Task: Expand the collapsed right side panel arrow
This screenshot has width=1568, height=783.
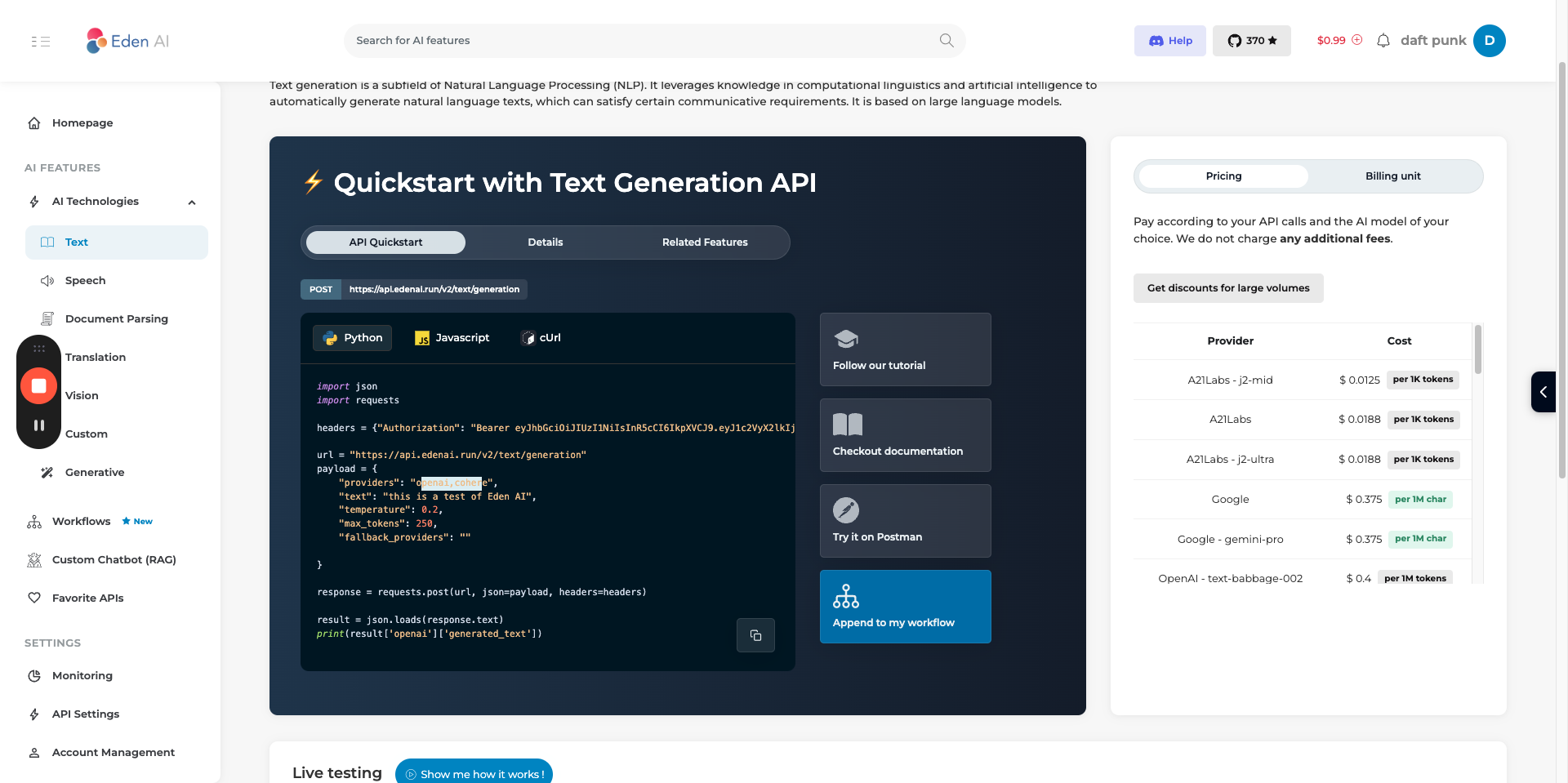Action: point(1543,392)
